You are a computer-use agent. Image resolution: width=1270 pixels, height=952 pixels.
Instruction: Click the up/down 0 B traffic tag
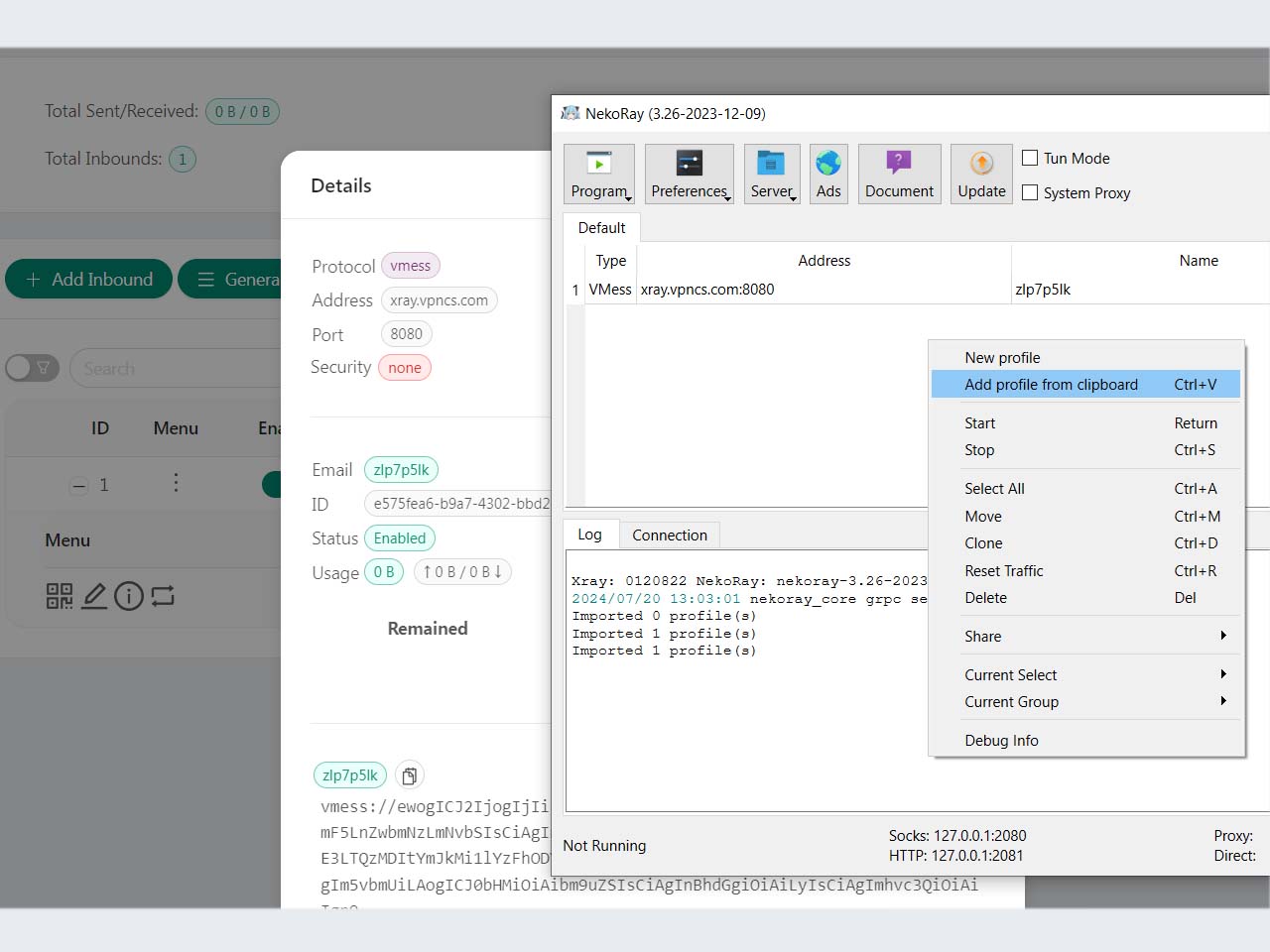pyautogui.click(x=462, y=572)
